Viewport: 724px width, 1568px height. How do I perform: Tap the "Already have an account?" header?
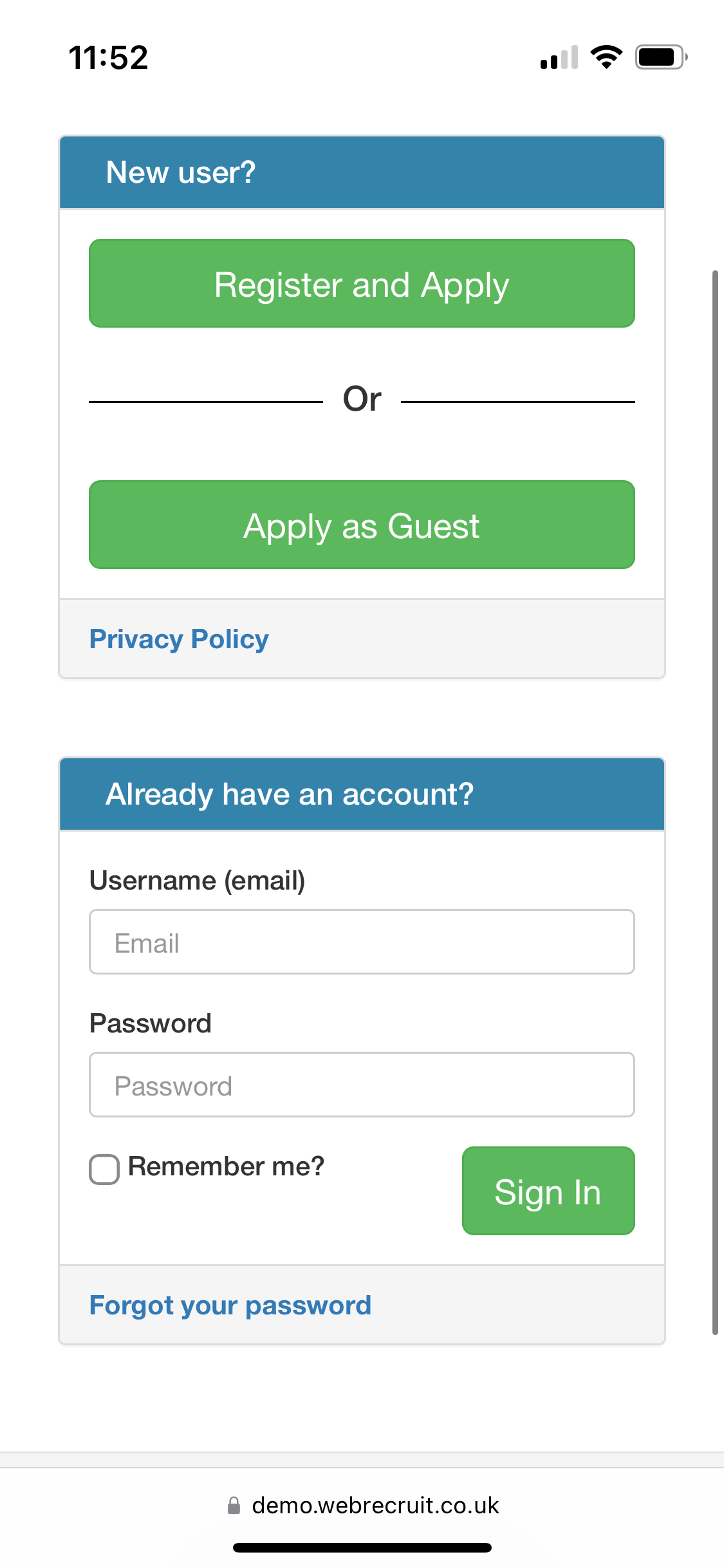(x=362, y=794)
